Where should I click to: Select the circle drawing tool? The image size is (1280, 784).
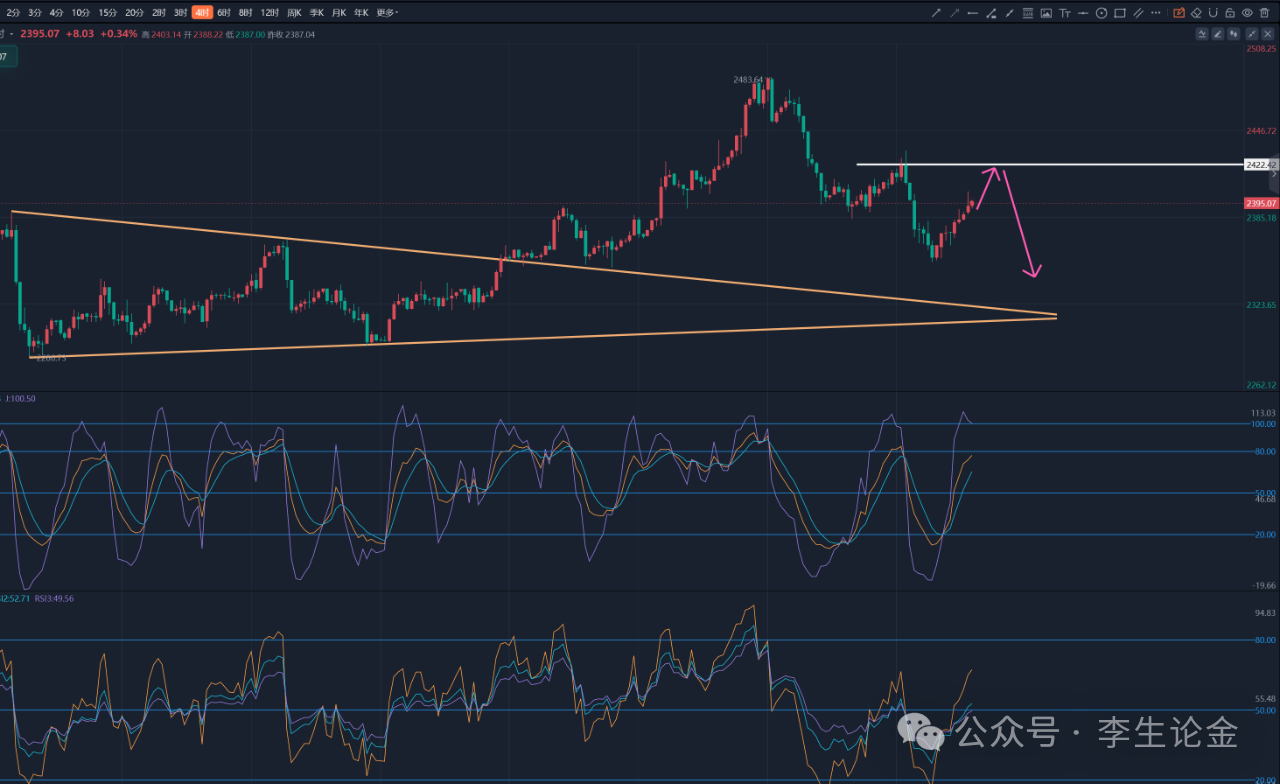[1101, 13]
